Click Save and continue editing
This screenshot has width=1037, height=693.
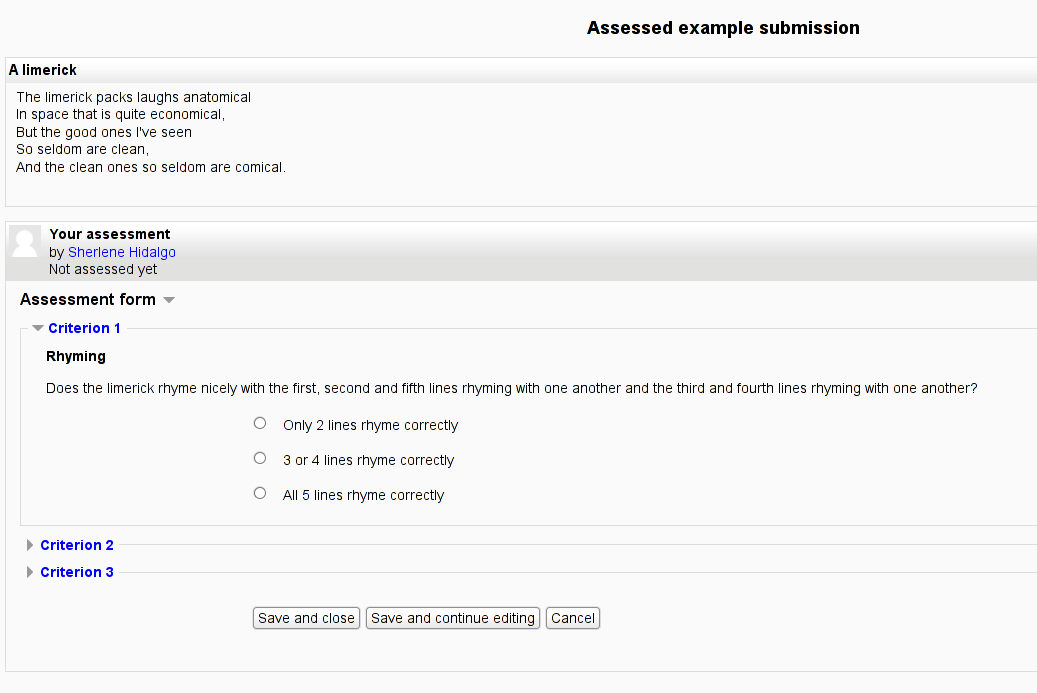pyautogui.click(x=453, y=618)
